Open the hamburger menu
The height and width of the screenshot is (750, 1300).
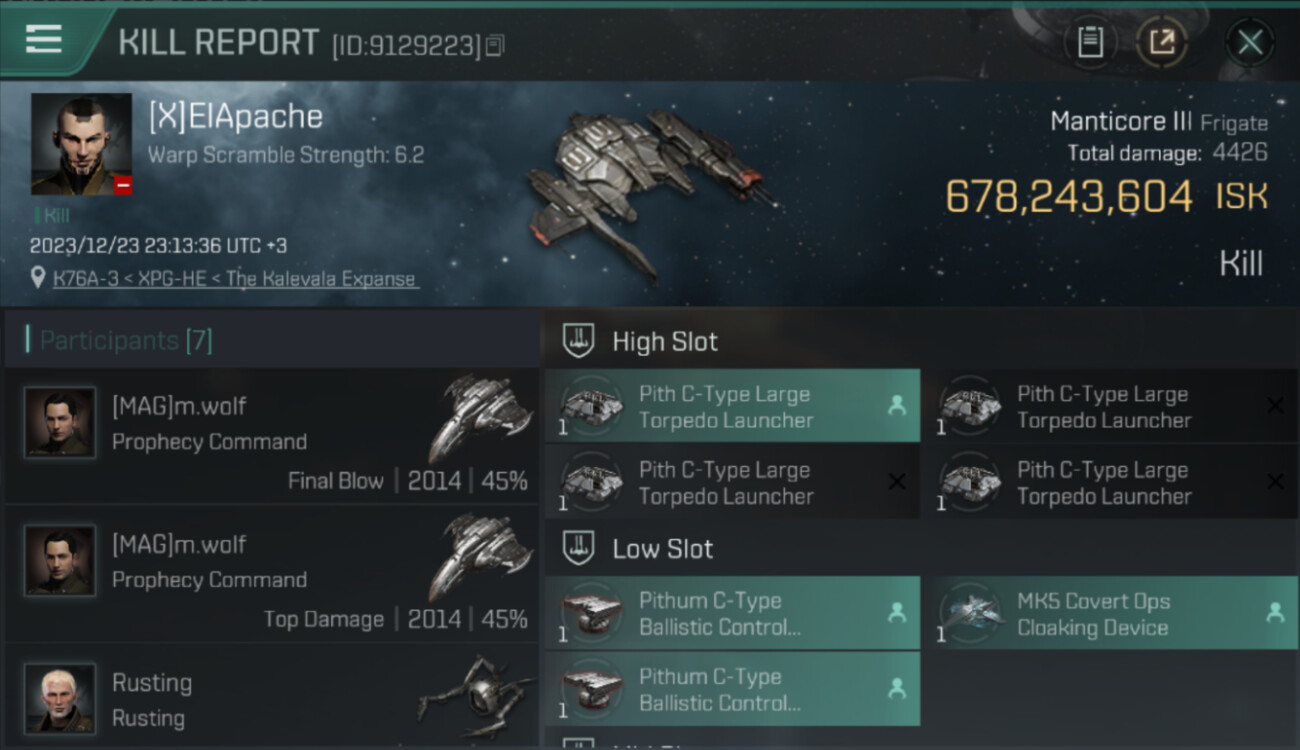point(43,40)
